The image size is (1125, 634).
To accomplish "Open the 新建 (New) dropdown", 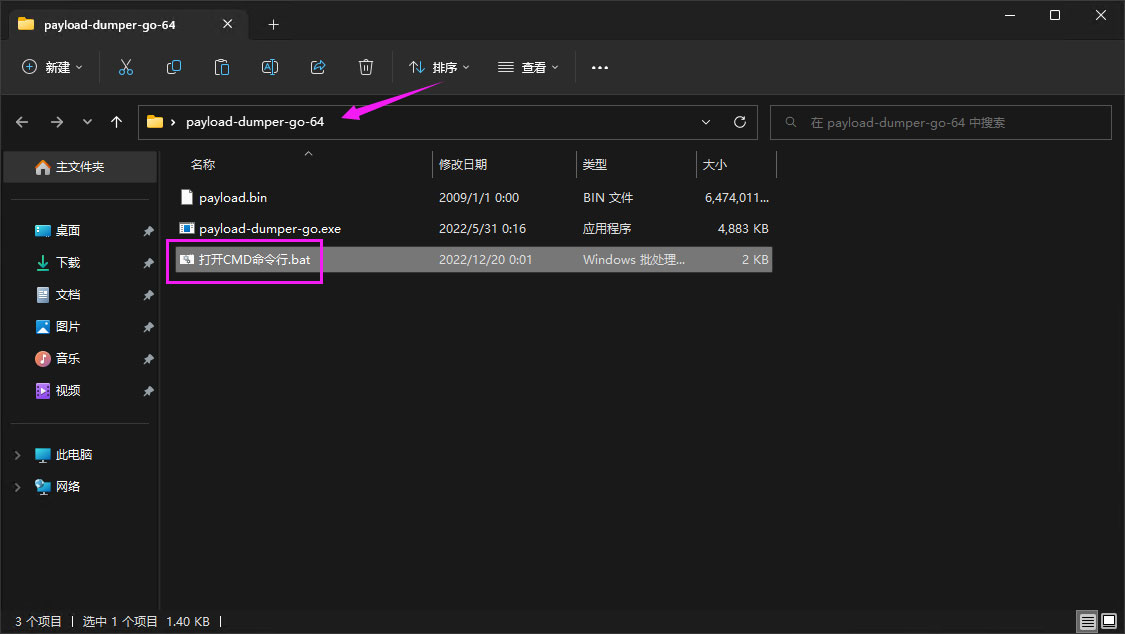I will pyautogui.click(x=53, y=67).
